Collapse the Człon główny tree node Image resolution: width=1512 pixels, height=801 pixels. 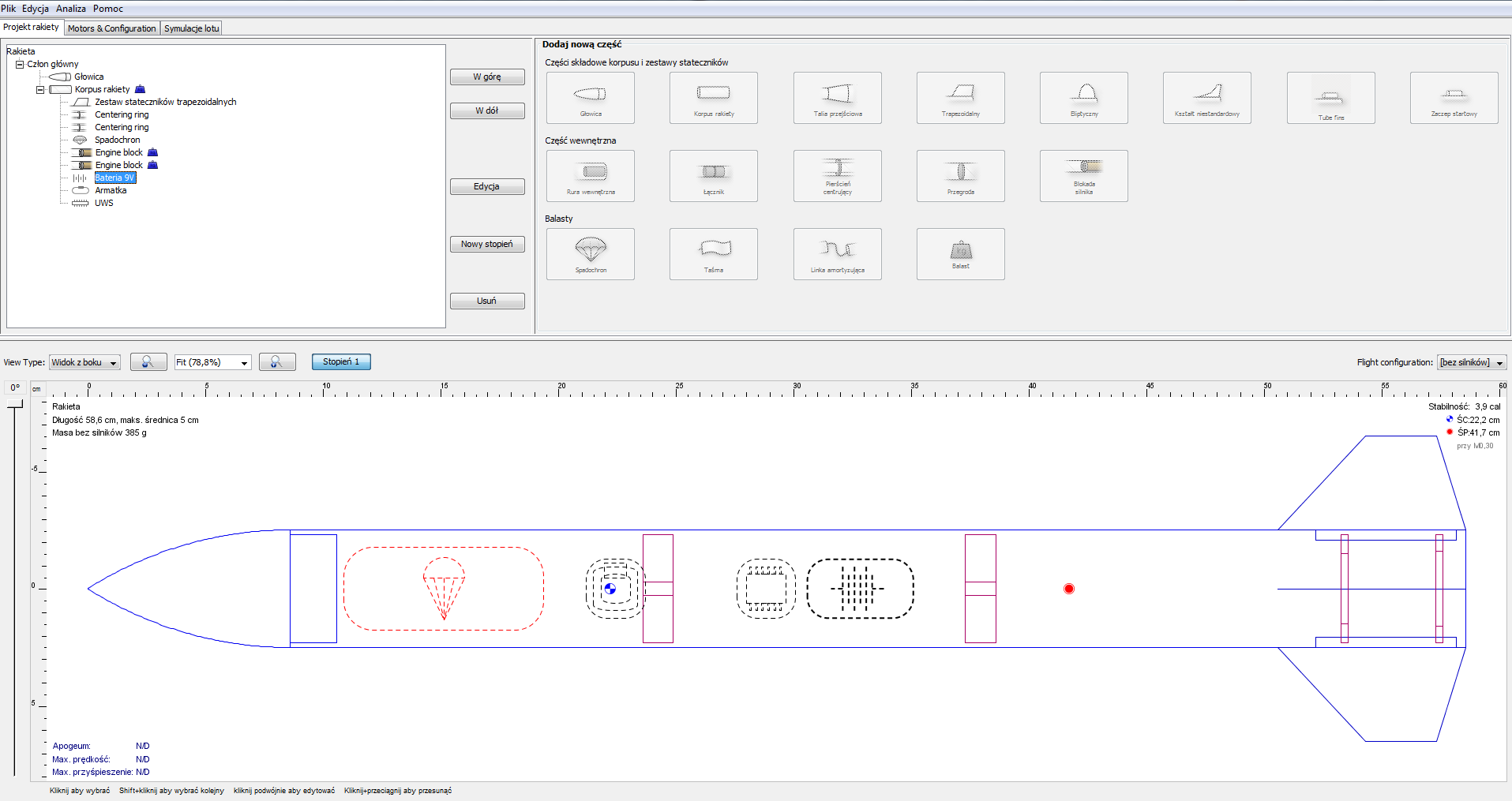20,65
